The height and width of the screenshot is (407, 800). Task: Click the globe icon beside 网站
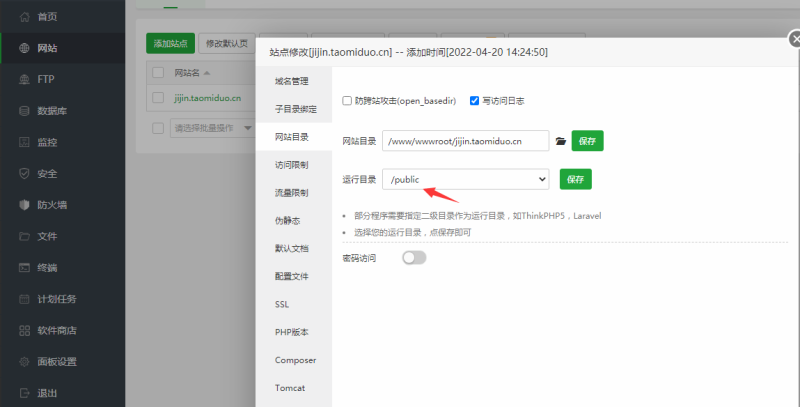pyautogui.click(x=24, y=48)
